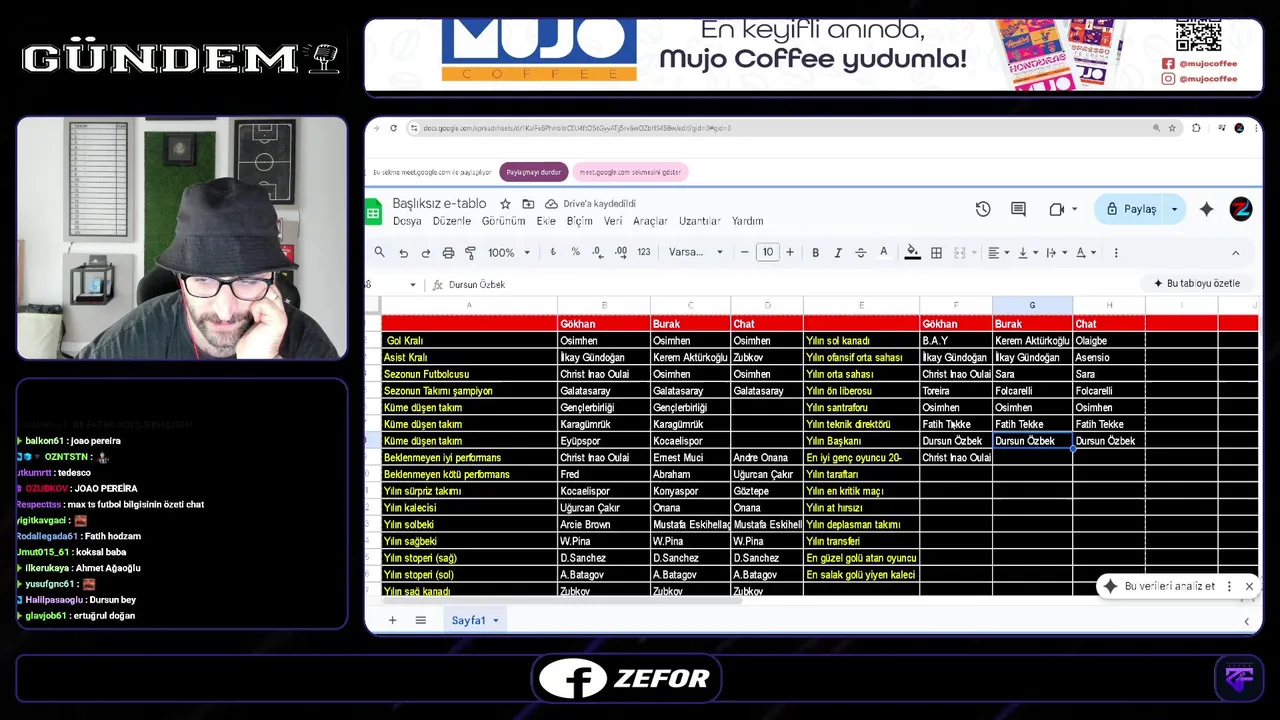Open the font family Varsa... dropdown
Image resolution: width=1280 pixels, height=720 pixels.
point(696,253)
